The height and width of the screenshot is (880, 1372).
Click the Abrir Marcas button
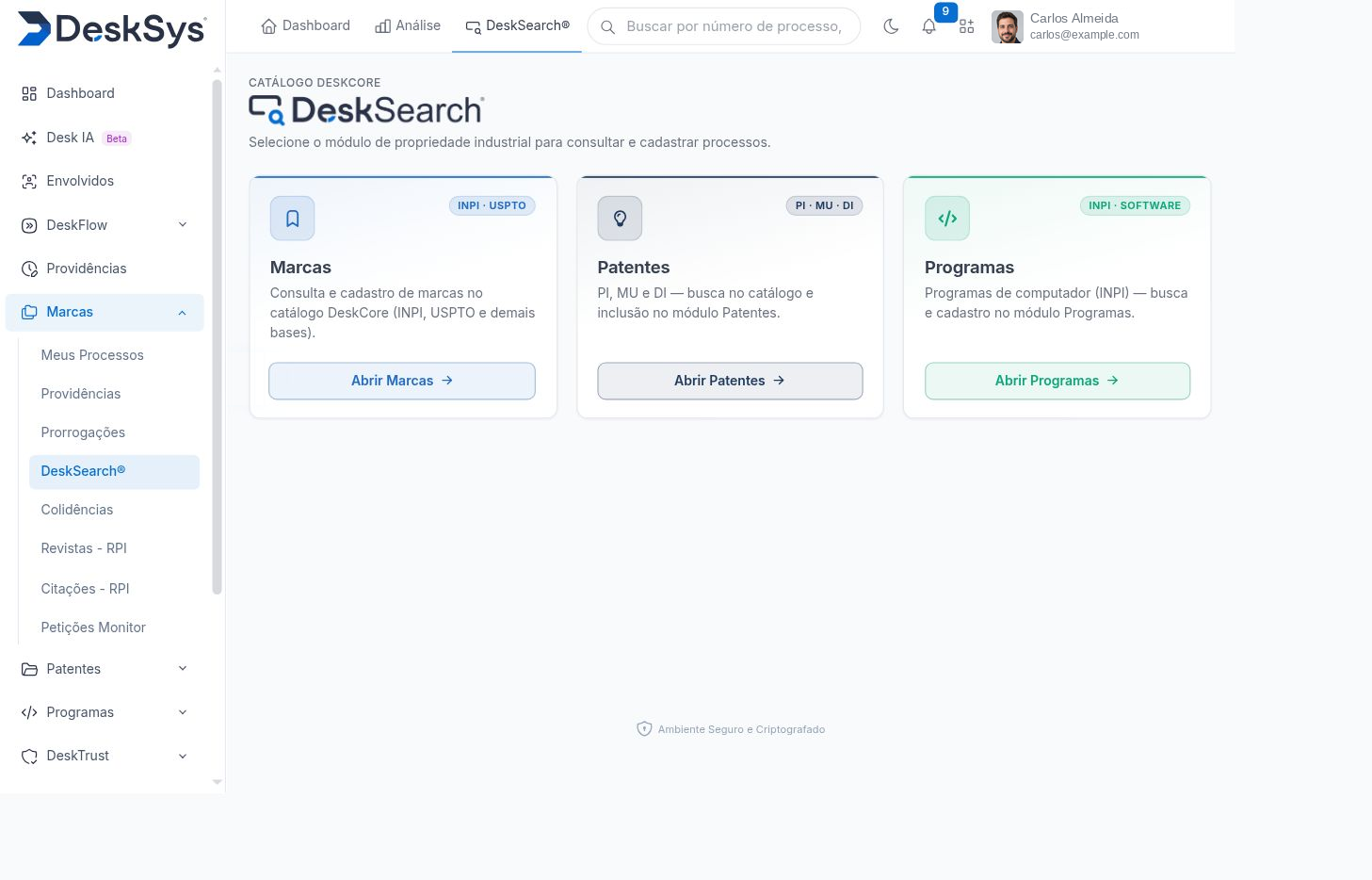[402, 381]
